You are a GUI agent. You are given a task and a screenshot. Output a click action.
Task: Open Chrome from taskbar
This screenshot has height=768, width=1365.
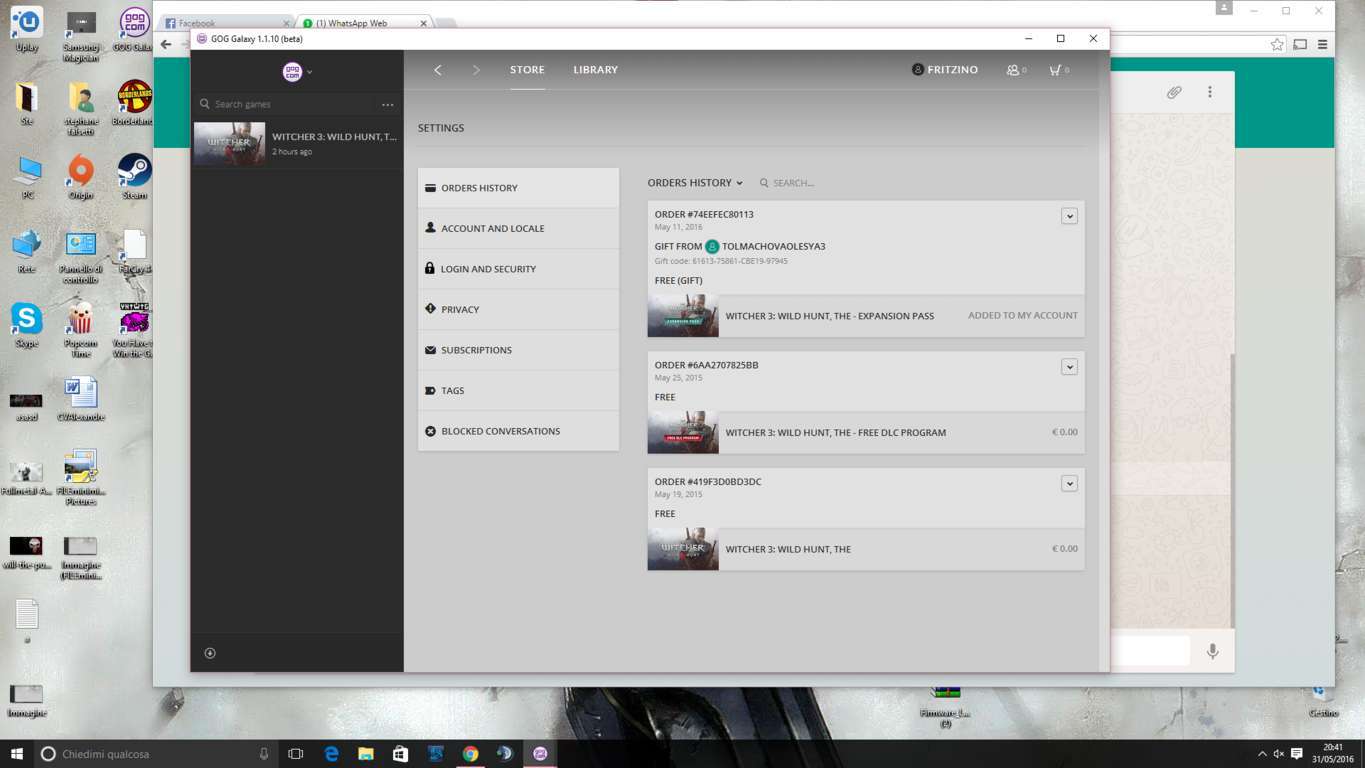tap(470, 754)
